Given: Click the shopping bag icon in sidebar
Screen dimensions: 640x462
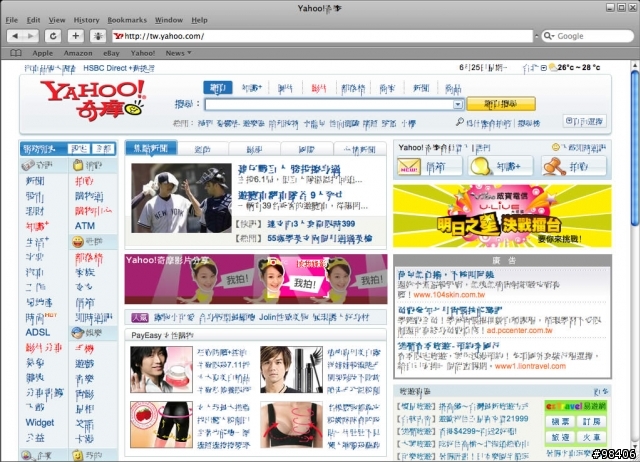Looking at the screenshot, I should [78, 165].
